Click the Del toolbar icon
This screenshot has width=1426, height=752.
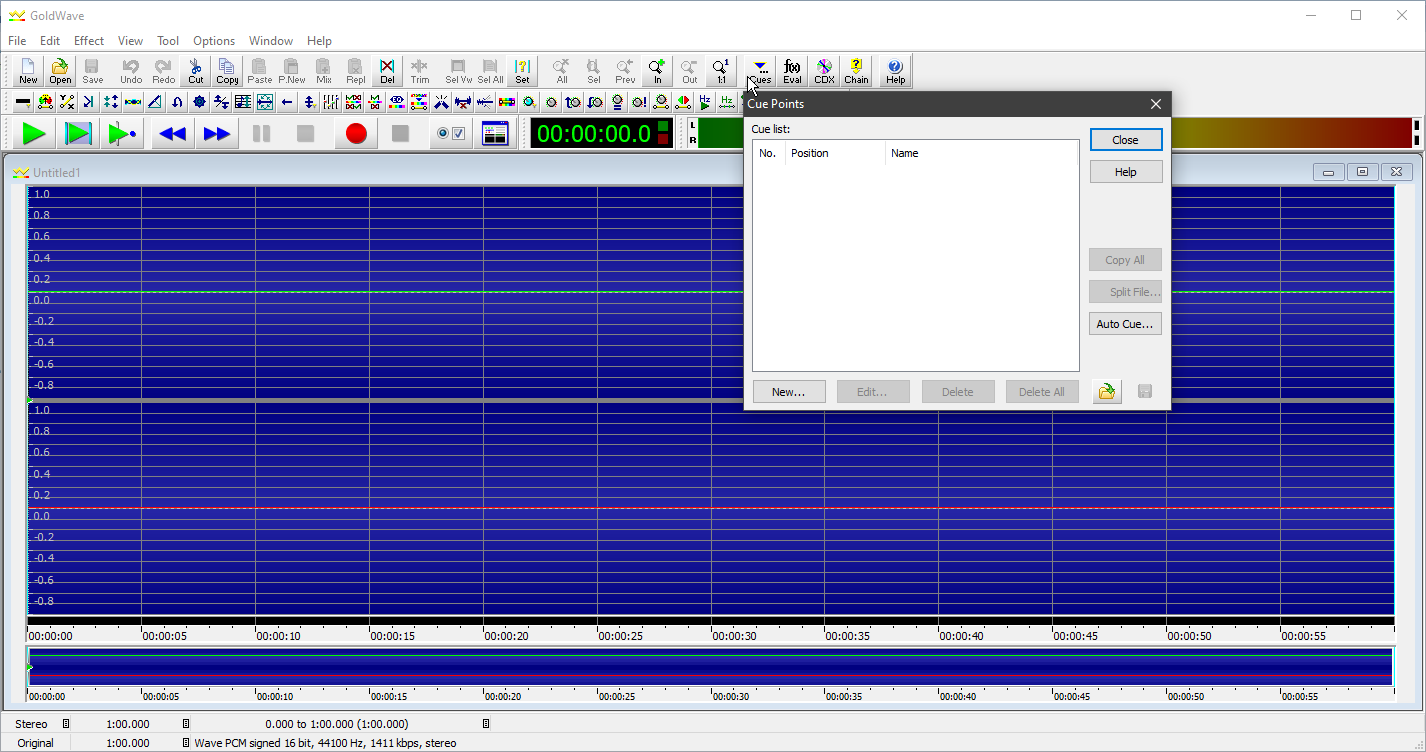tap(387, 71)
